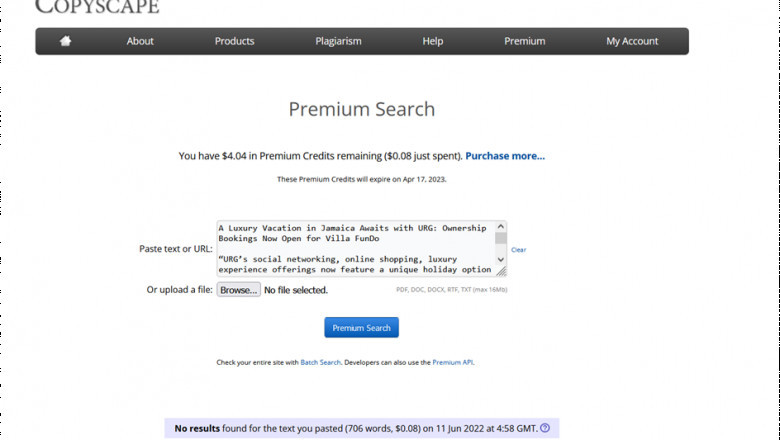Select Premium in the navigation bar
Image resolution: width=780 pixels, height=440 pixels.
pyautogui.click(x=524, y=41)
